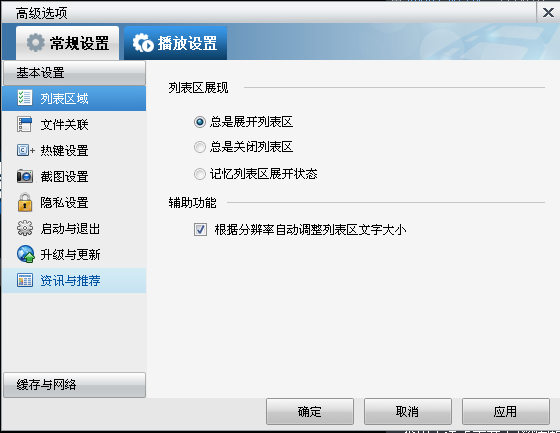The image size is (560, 433).
Task: Confirm with the 确定 button
Action: click(x=310, y=412)
